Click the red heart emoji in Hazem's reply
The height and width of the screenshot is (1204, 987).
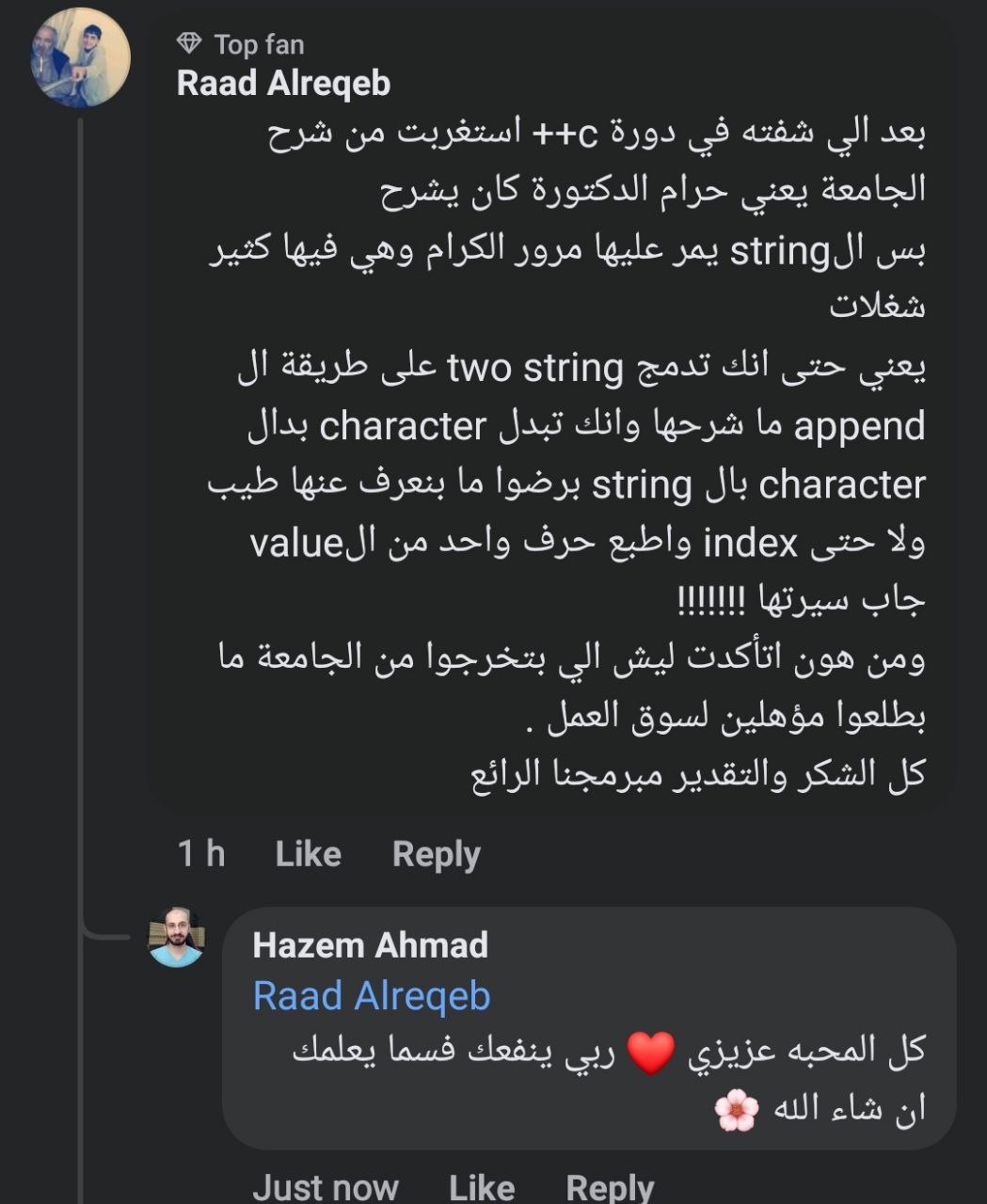point(651,1053)
